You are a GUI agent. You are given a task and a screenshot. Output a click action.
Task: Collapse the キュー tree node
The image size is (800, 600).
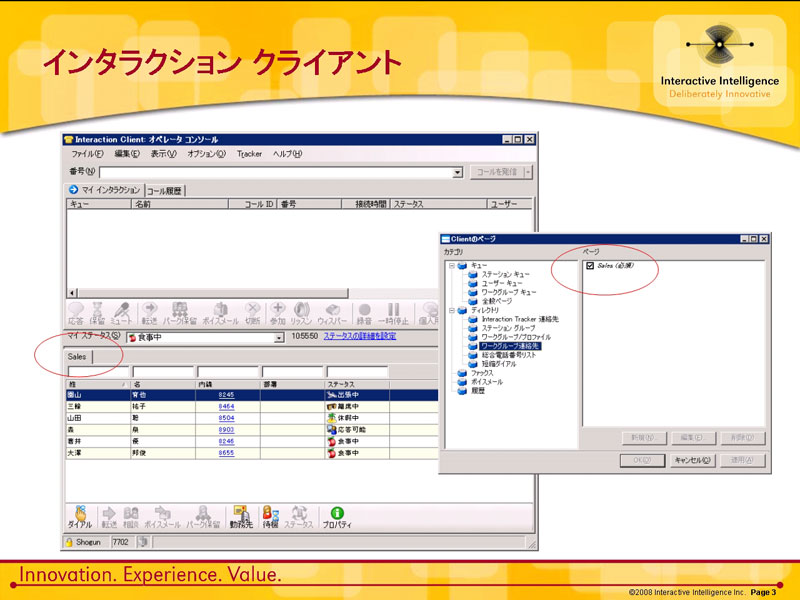452,266
